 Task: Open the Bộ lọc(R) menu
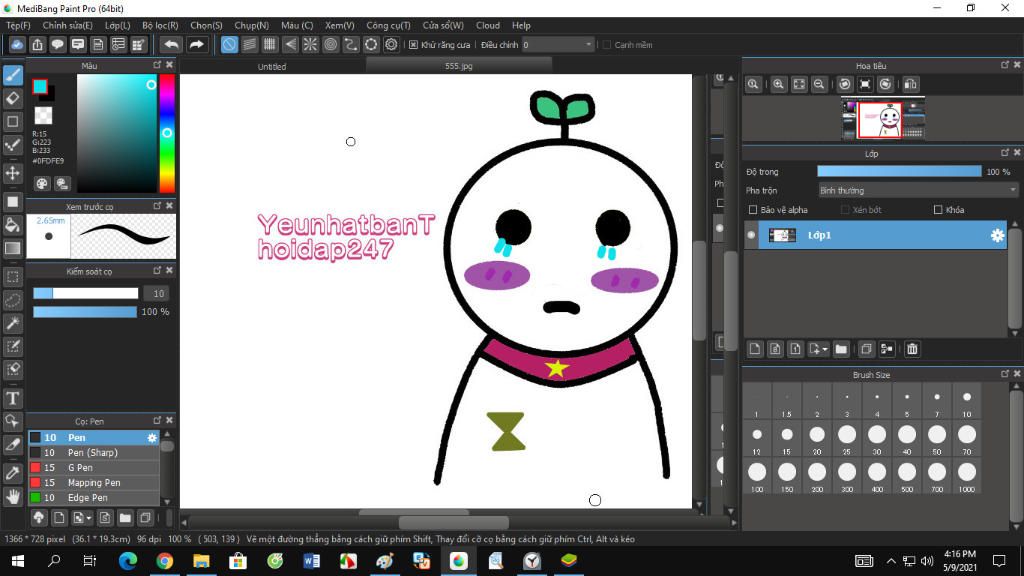[160, 25]
